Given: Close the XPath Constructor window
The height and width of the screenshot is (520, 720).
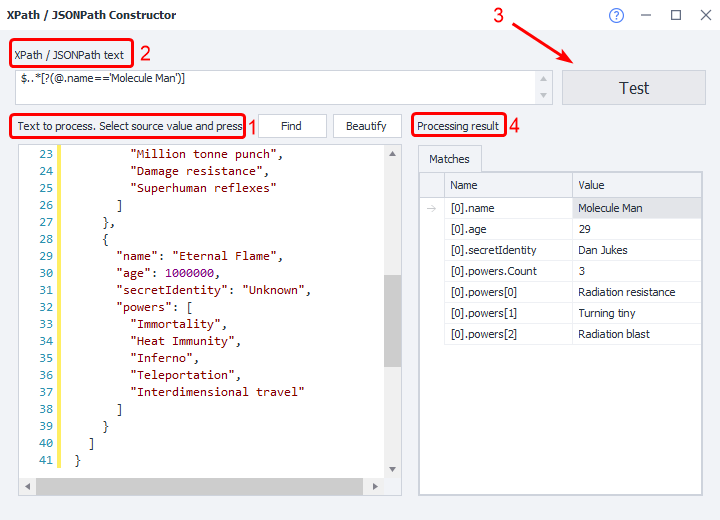Looking at the screenshot, I should pos(704,16).
